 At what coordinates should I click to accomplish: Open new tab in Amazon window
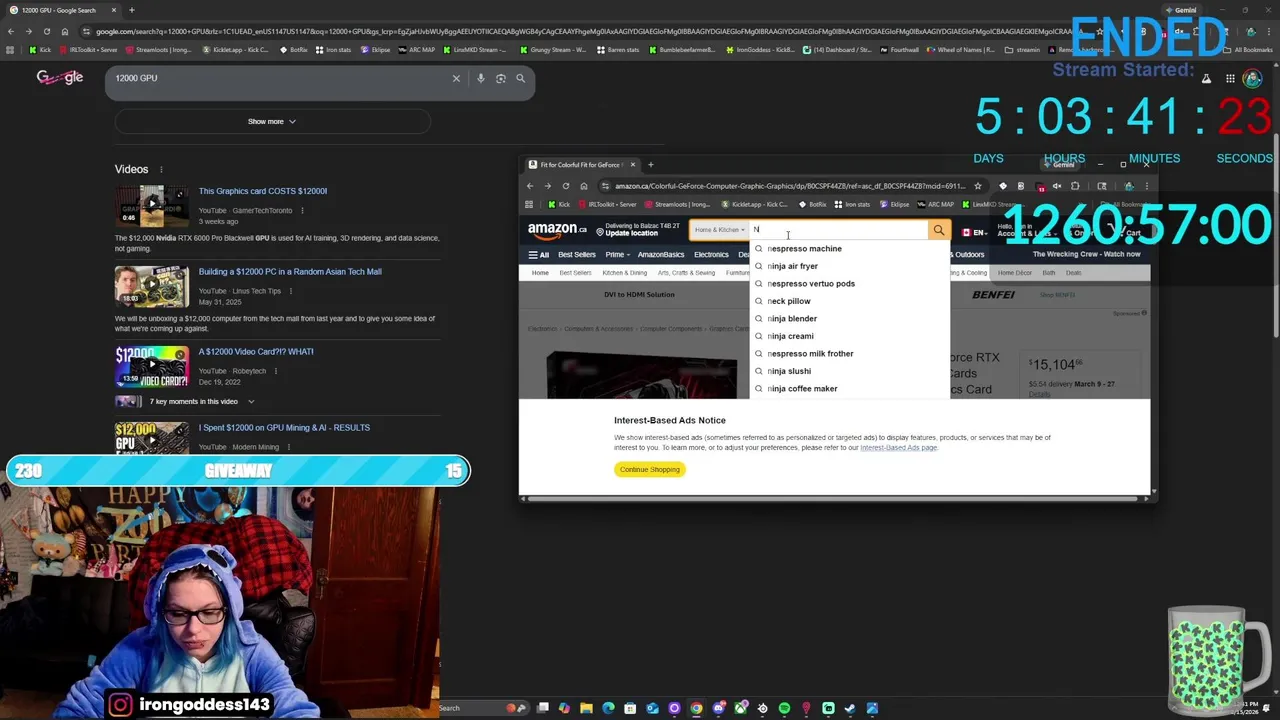tap(650, 164)
